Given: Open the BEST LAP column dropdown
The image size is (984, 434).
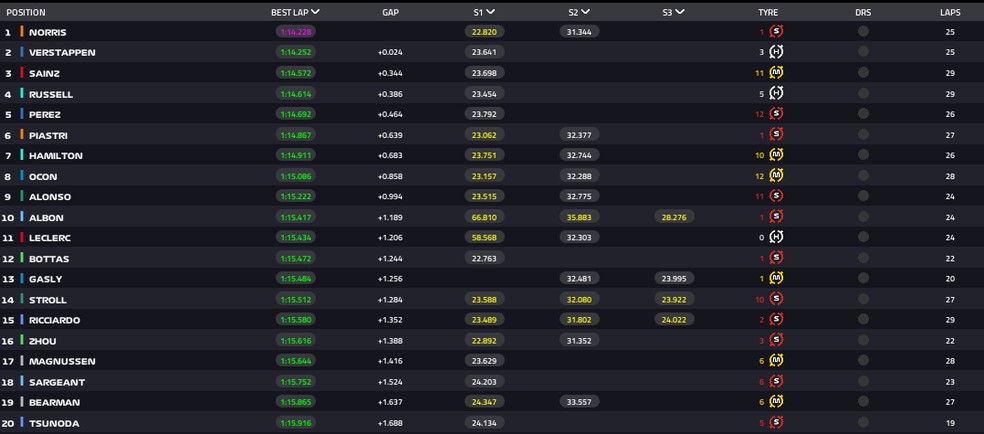Looking at the screenshot, I should pos(315,12).
